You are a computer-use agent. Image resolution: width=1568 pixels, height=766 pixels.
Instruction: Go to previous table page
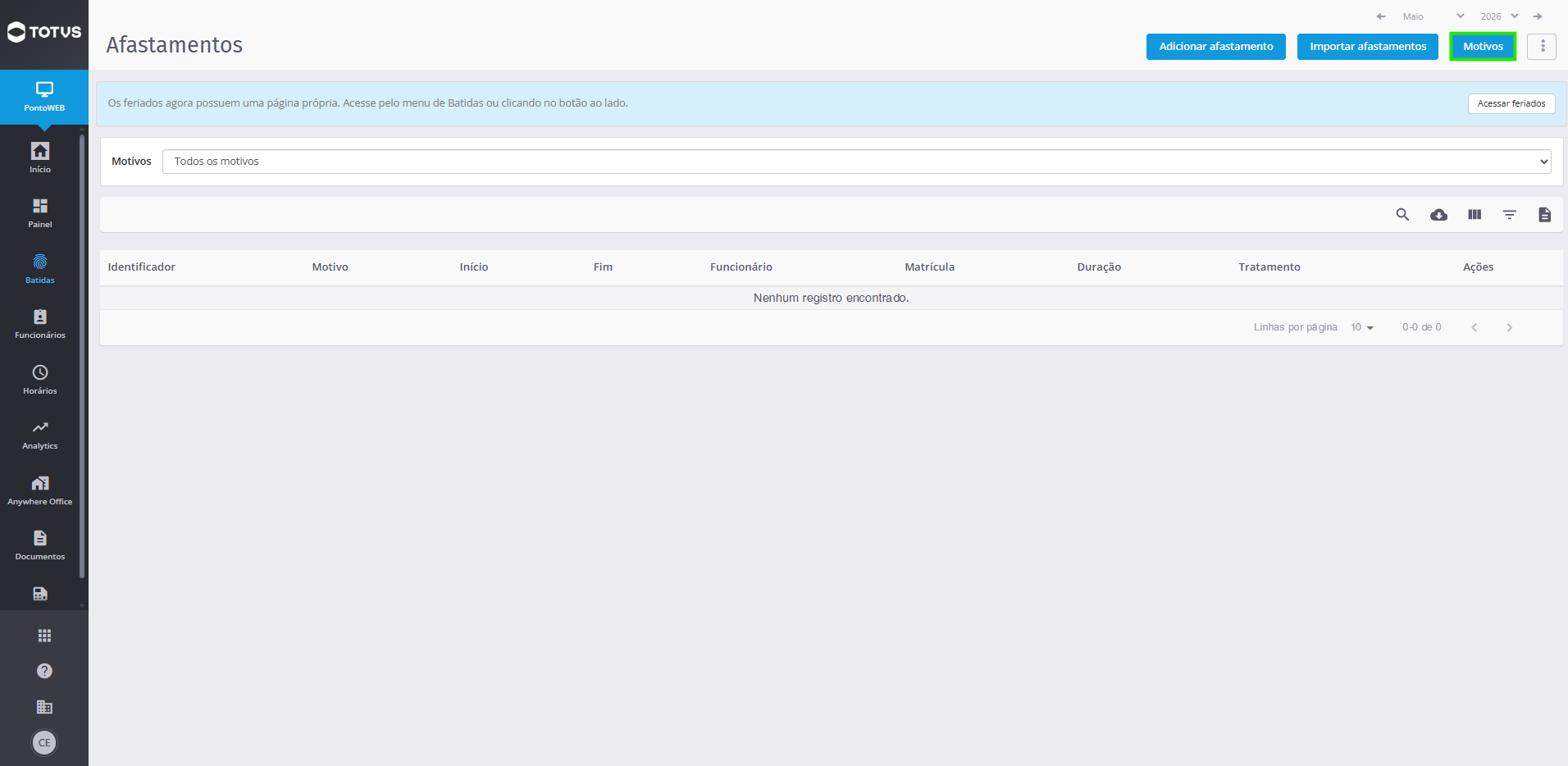(1474, 327)
